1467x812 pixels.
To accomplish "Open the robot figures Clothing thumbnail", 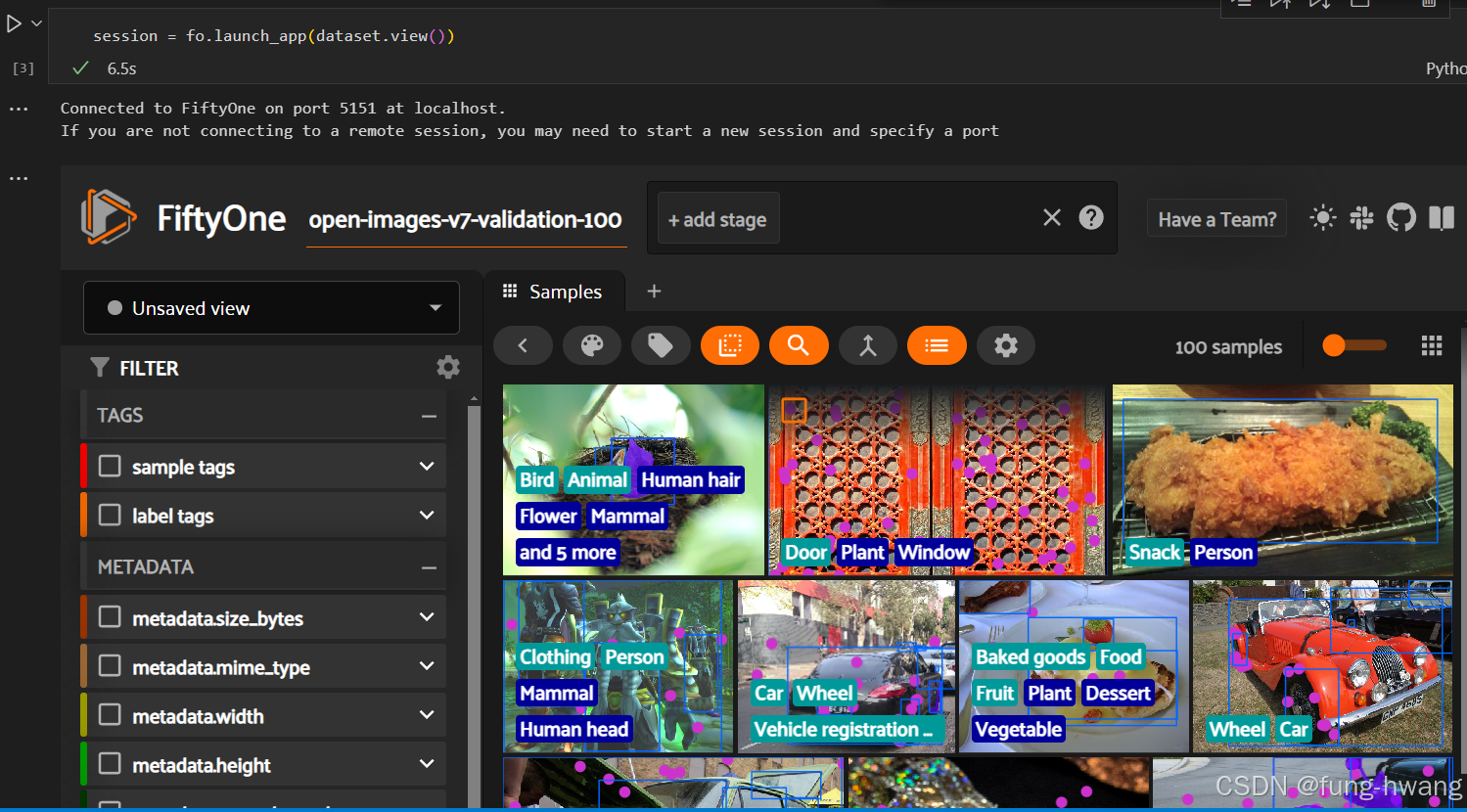I will 619,666.
